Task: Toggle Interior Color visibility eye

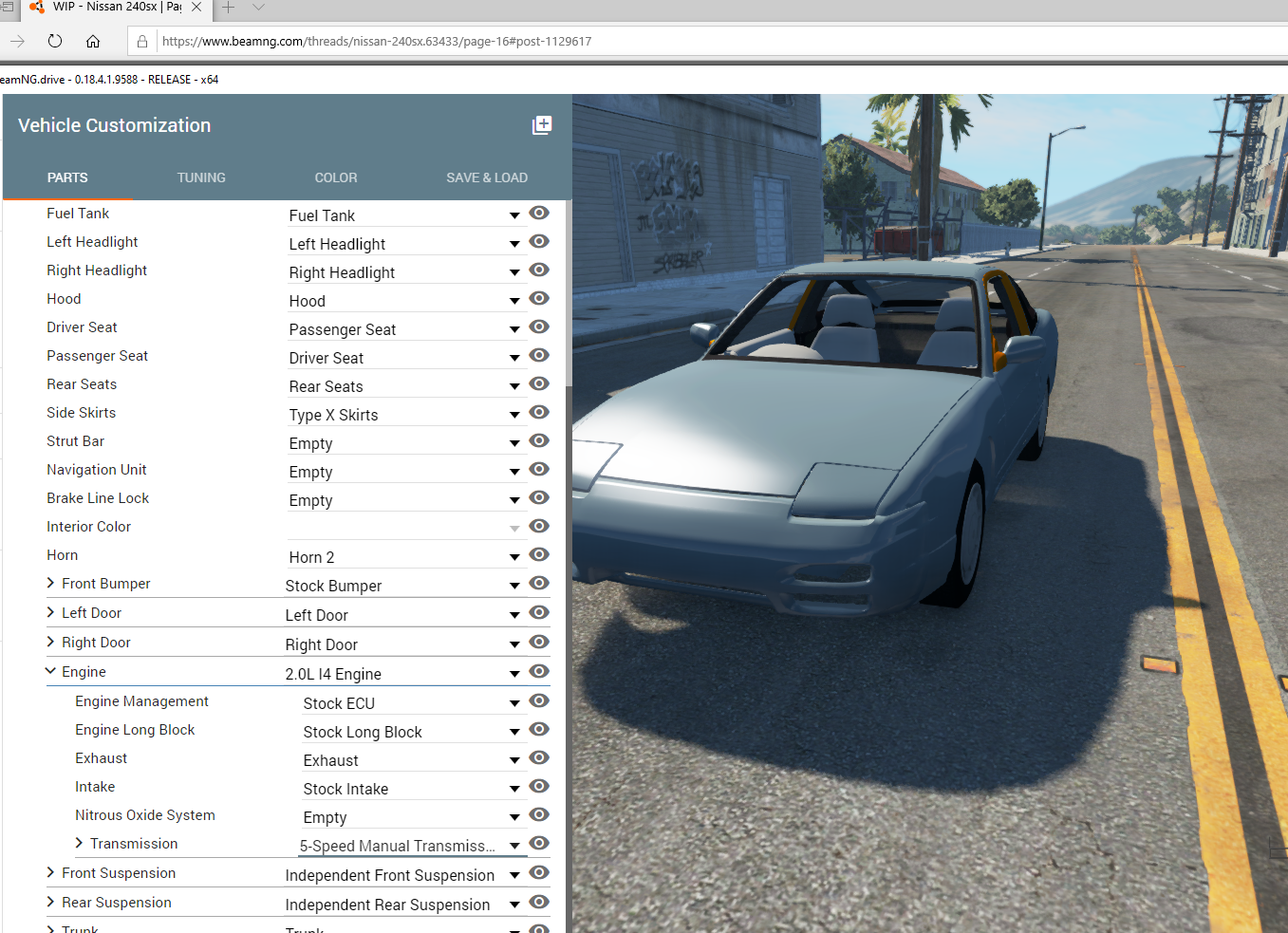Action: click(539, 527)
